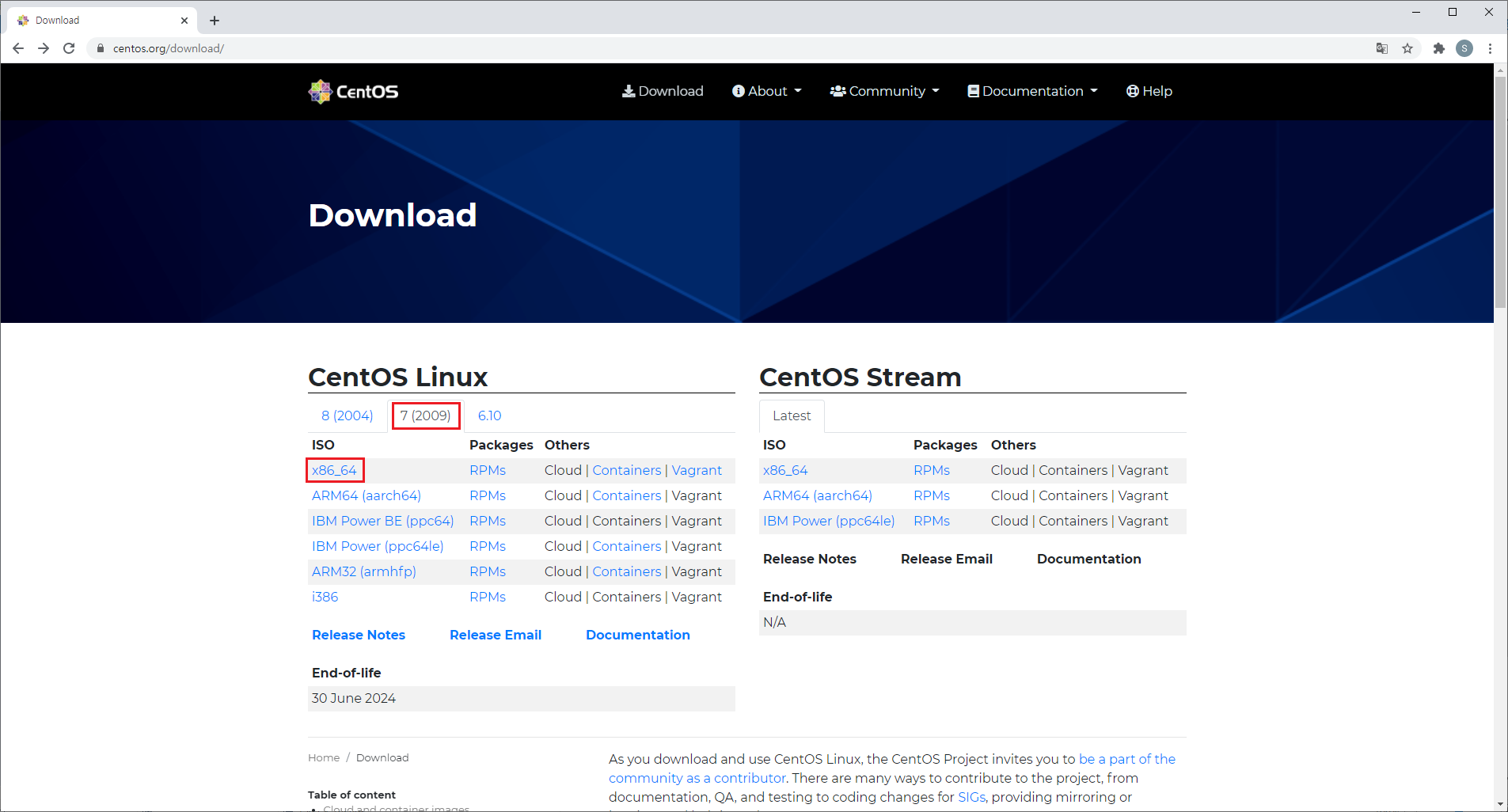The height and width of the screenshot is (812, 1508).
Task: Open the i386 ISO link
Action: point(325,597)
